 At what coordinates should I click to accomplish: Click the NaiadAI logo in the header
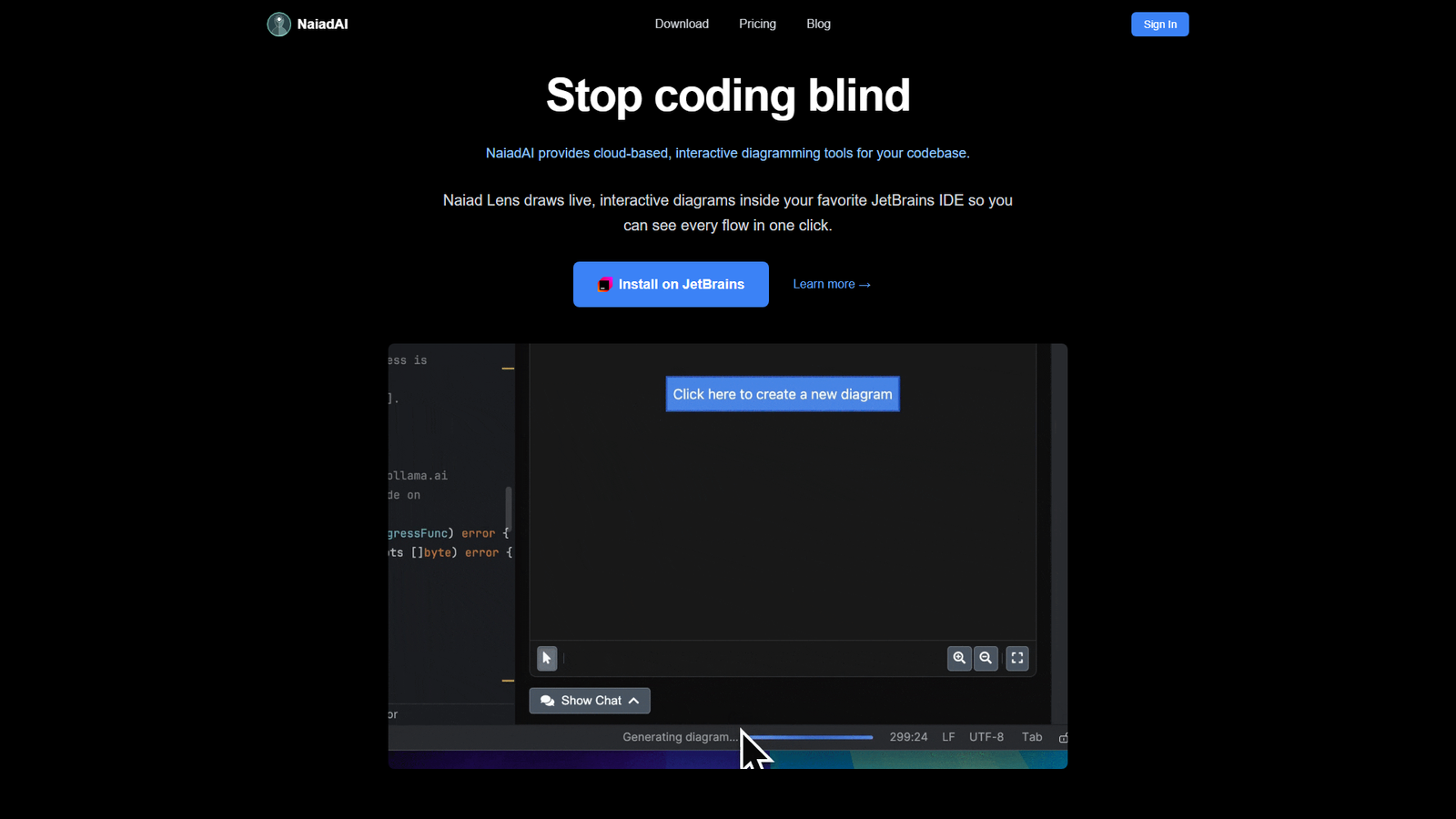click(278, 24)
